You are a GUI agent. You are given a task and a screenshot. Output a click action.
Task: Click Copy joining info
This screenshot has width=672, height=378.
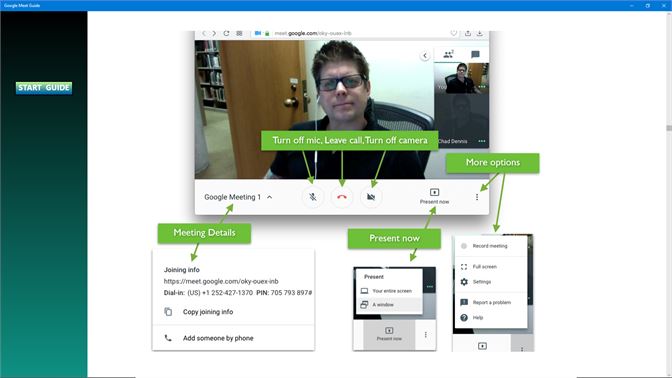pyautogui.click(x=208, y=312)
